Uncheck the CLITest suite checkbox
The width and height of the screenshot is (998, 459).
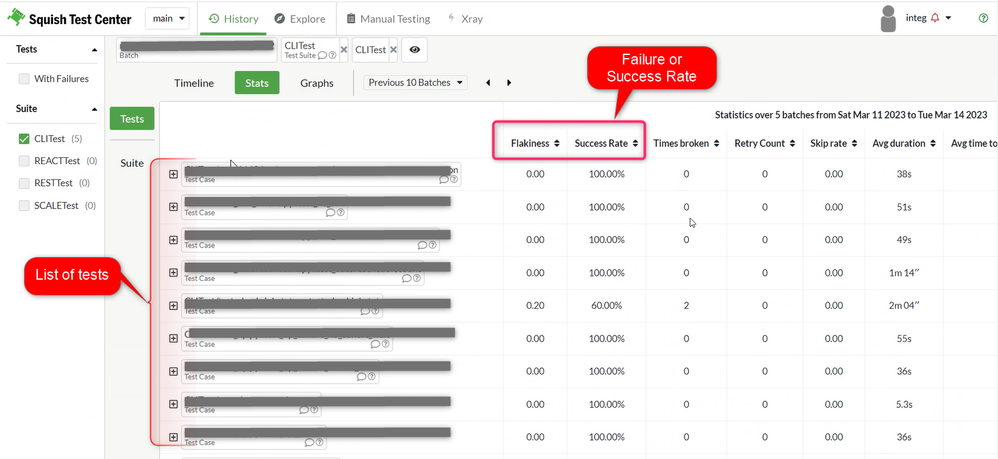[x=24, y=139]
